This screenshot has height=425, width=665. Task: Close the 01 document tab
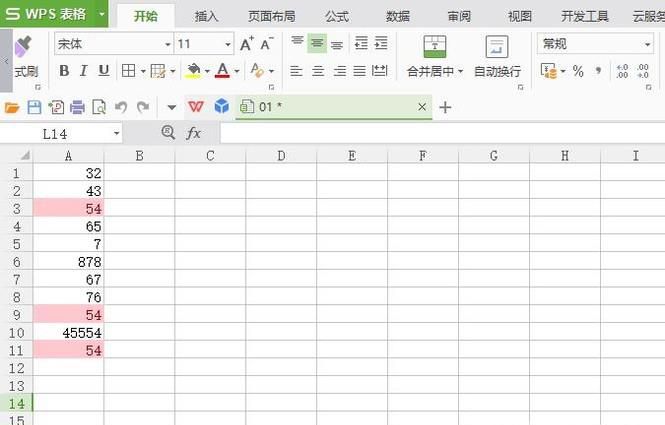point(422,107)
